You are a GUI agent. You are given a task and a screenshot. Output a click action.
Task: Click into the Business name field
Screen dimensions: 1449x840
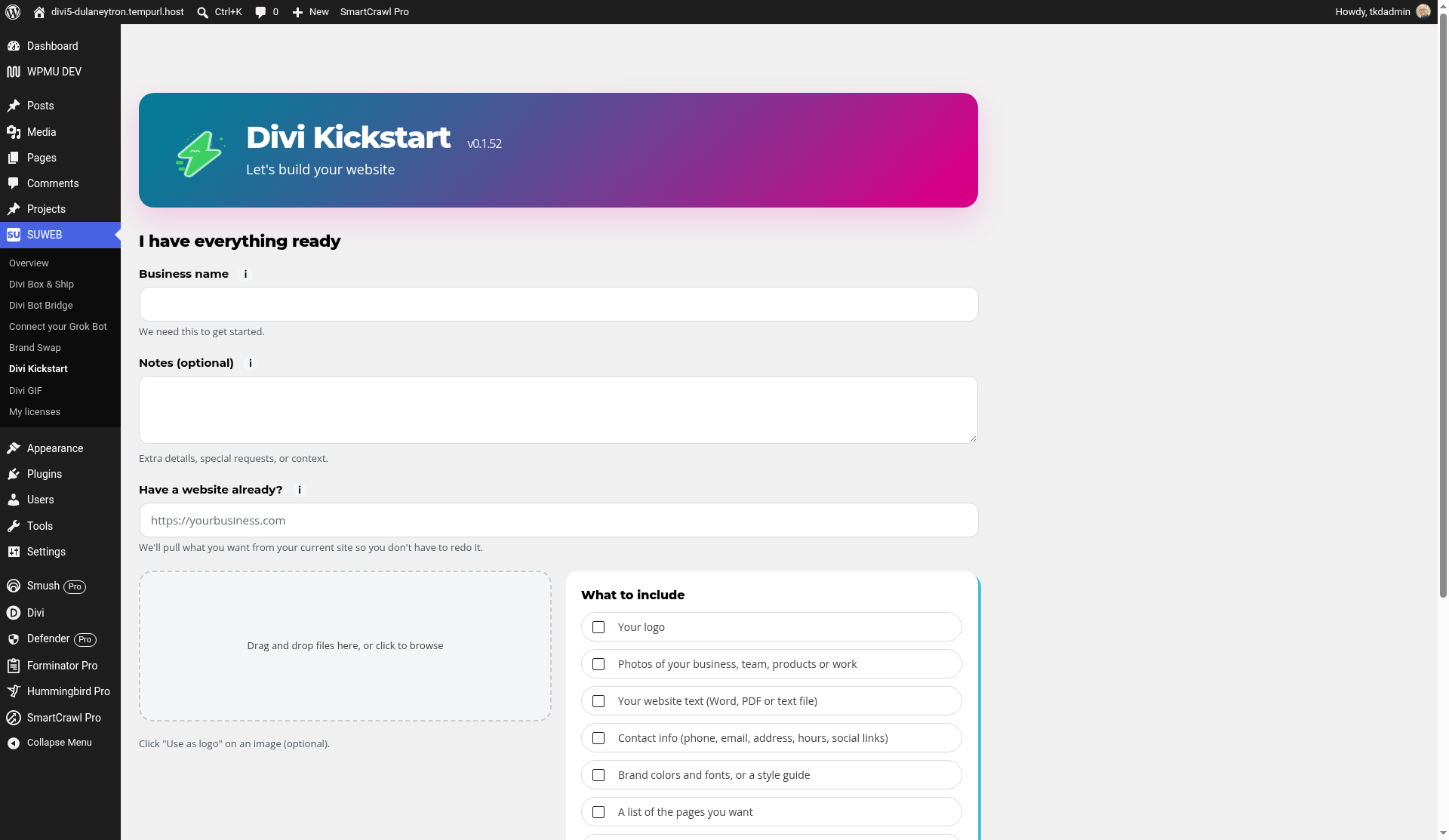click(558, 304)
